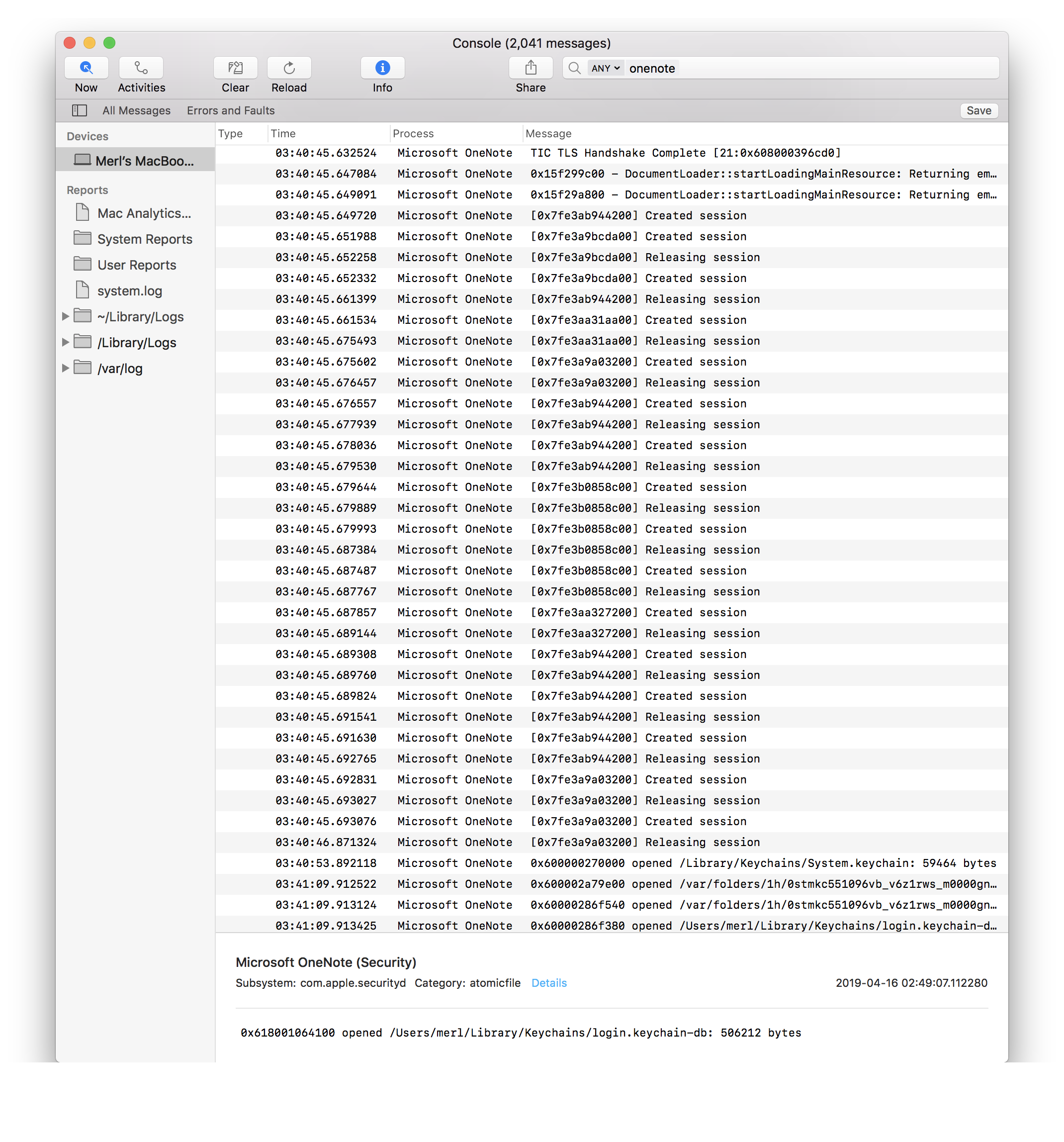
Task: Select Merl's MacBook device
Action: (x=144, y=161)
